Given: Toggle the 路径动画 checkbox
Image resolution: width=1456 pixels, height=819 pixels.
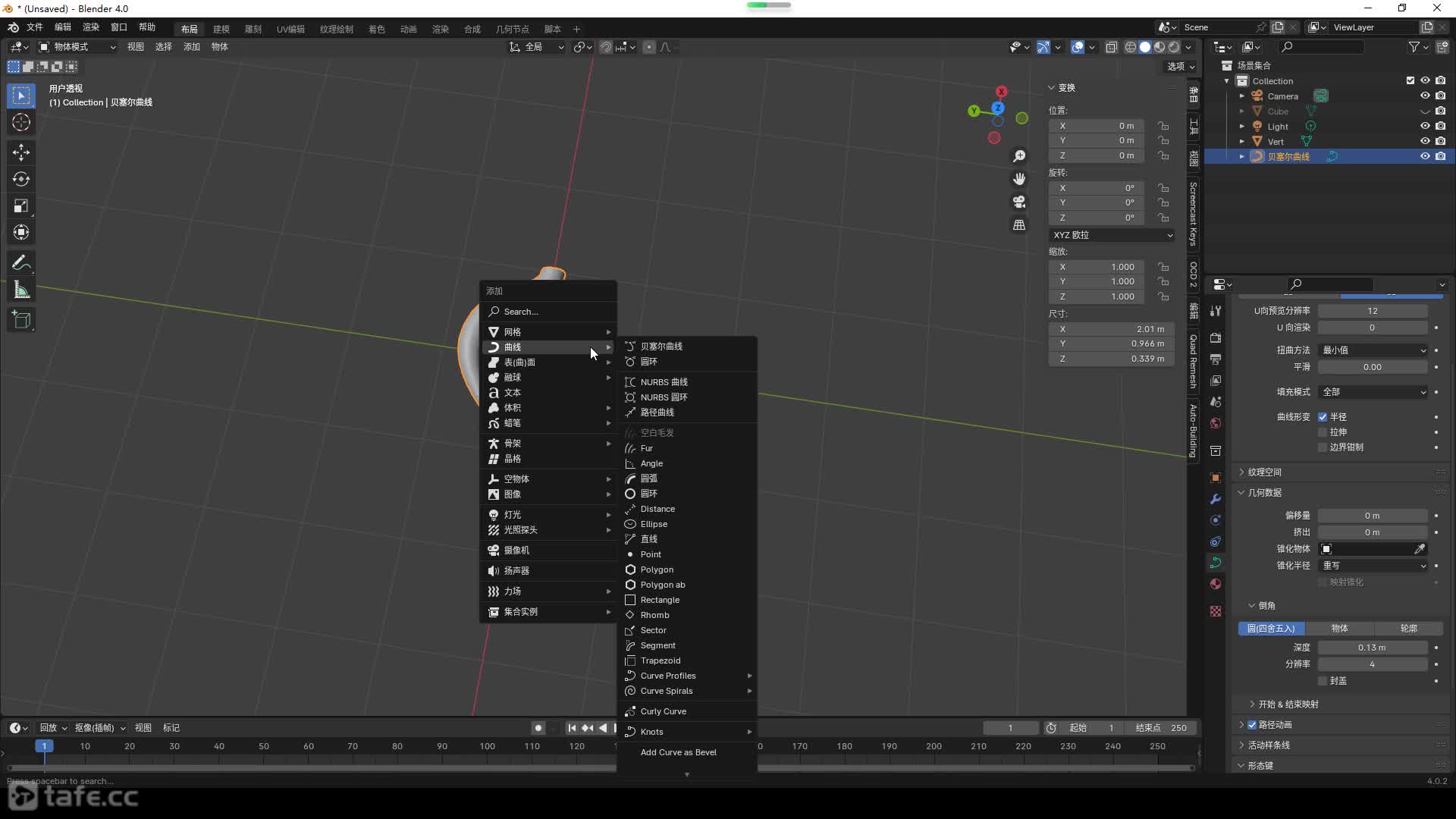Looking at the screenshot, I should [1252, 725].
